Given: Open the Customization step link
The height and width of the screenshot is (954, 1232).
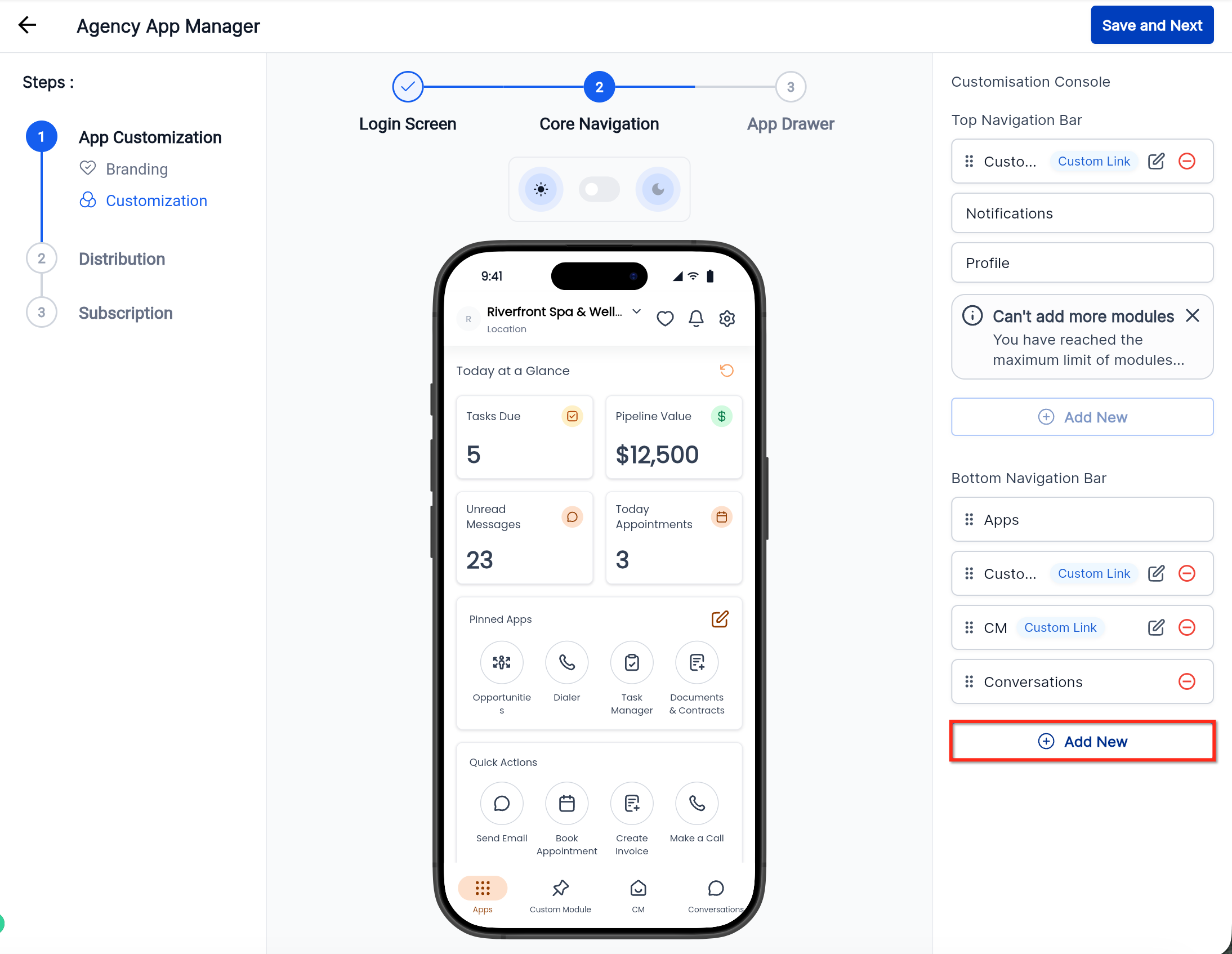Looking at the screenshot, I should [x=157, y=200].
